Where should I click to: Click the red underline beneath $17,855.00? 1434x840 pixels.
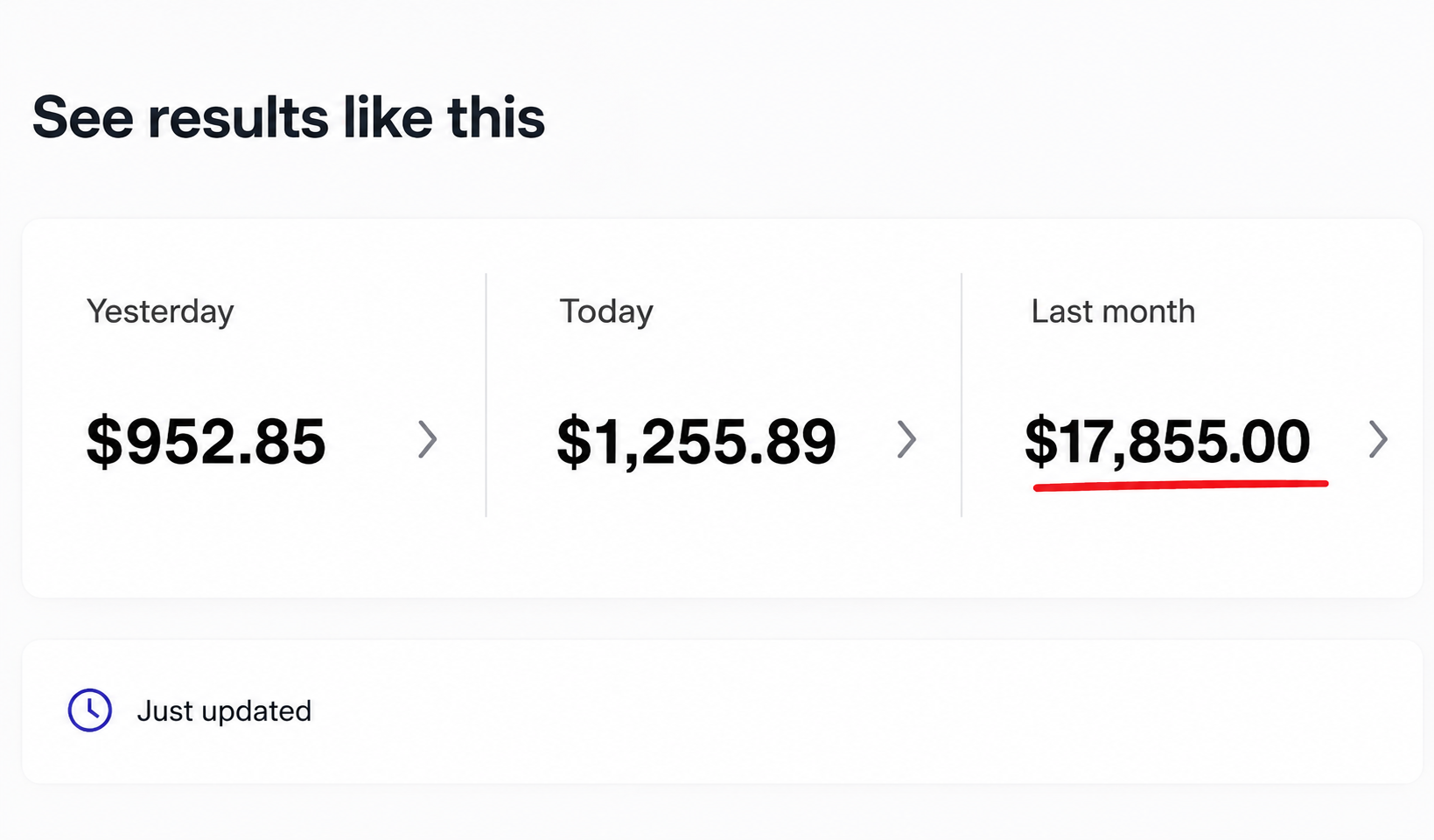1181,485
